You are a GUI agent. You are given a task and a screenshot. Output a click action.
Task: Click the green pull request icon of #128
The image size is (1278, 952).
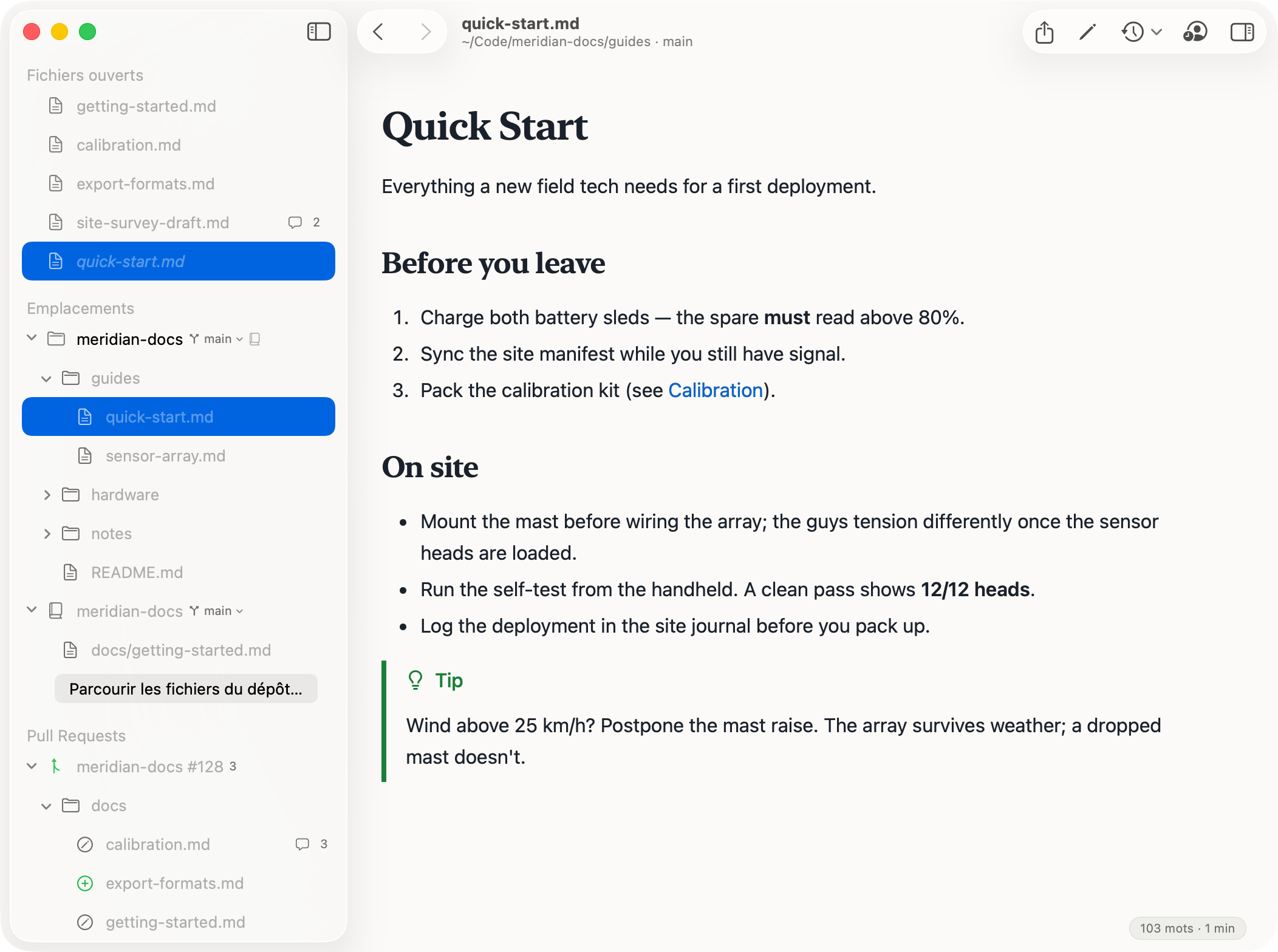click(x=55, y=766)
